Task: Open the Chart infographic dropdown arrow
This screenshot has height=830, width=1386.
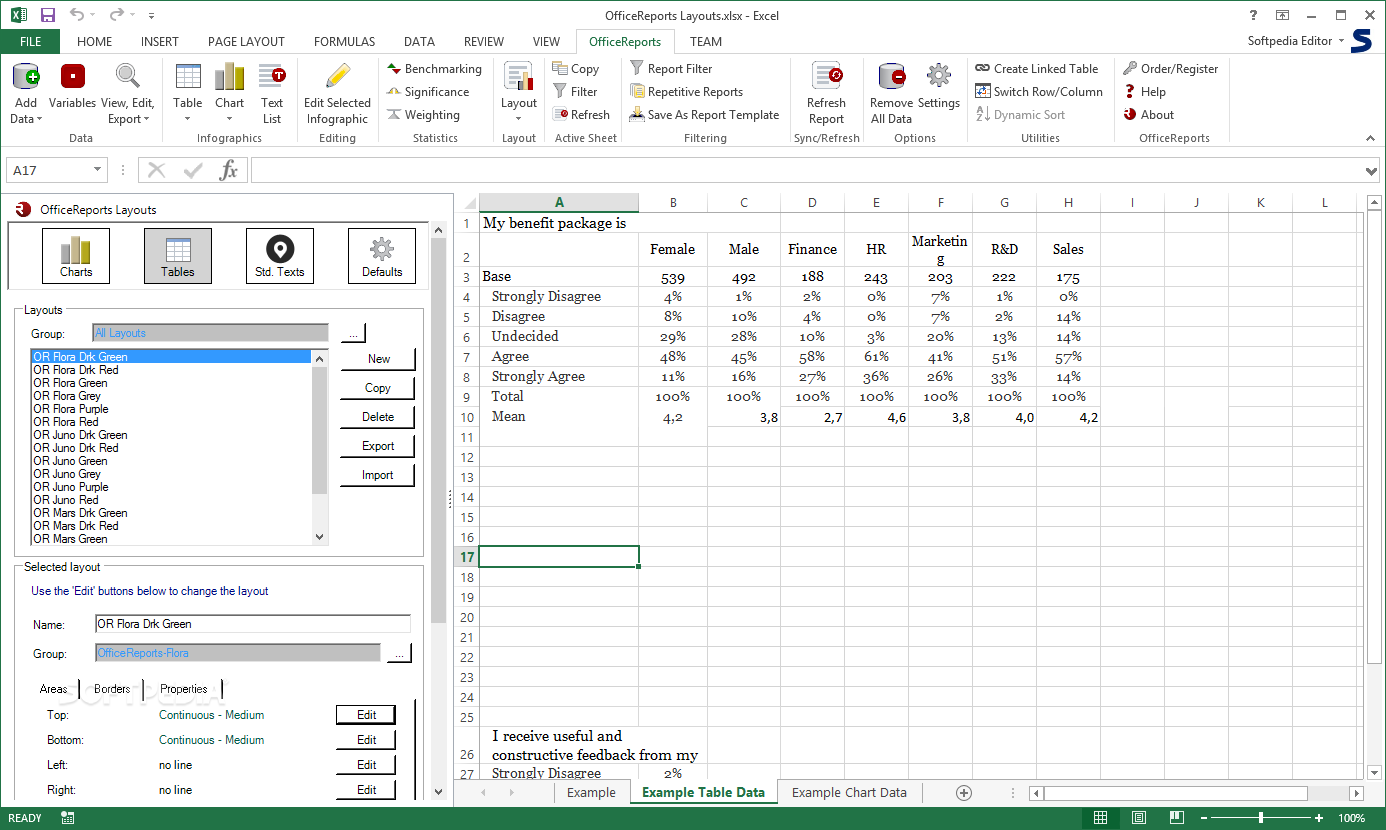Action: [x=229, y=120]
